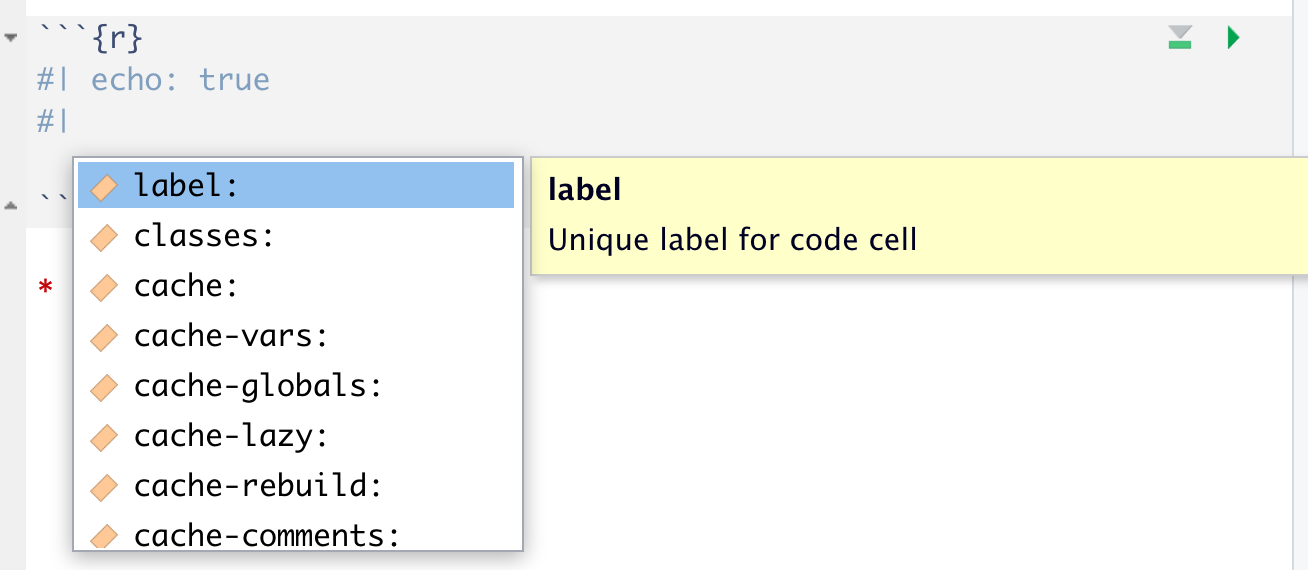Click the yellow label help tooltip

(x=918, y=215)
